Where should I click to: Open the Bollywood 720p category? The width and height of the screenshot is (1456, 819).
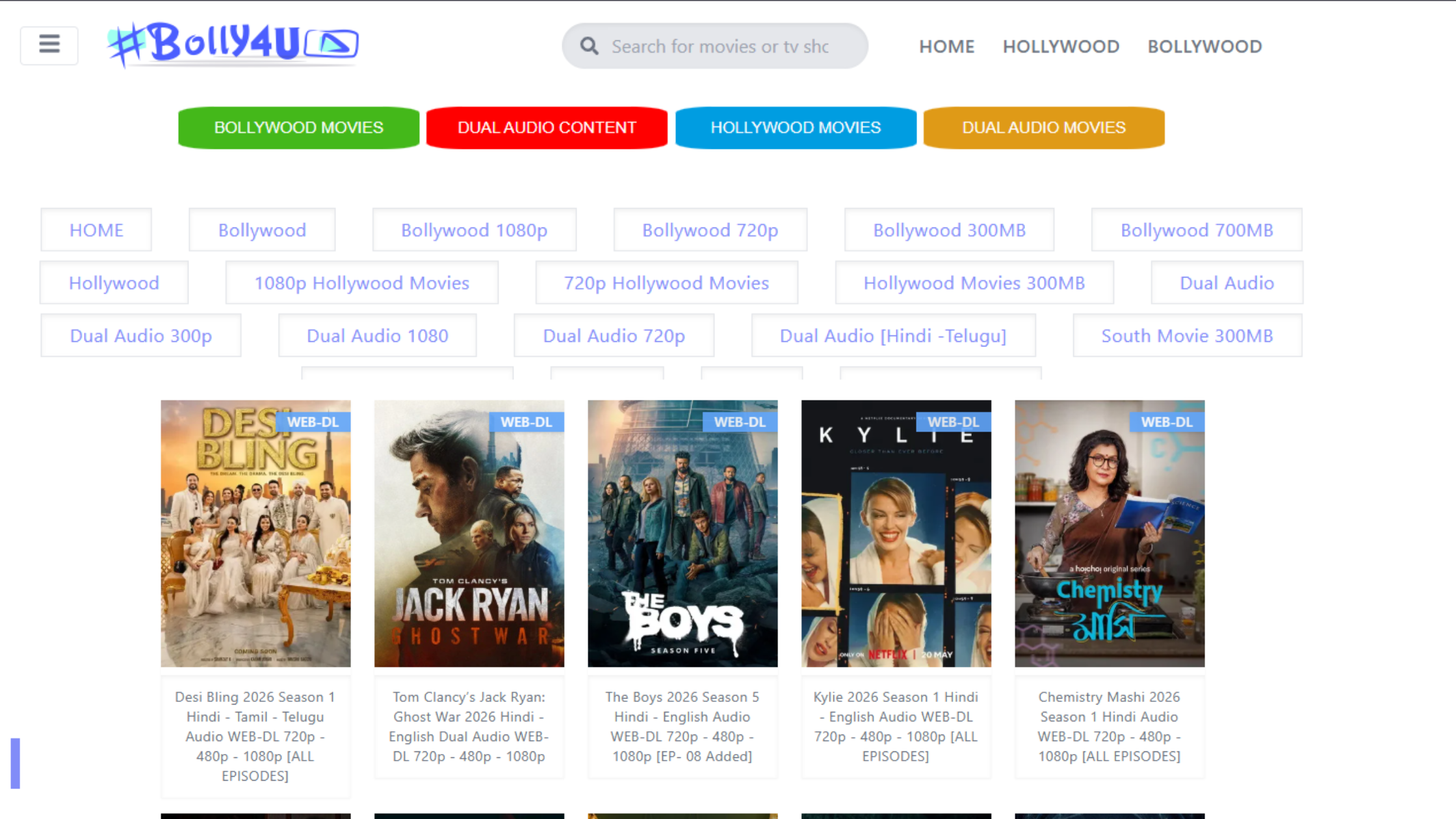[710, 230]
